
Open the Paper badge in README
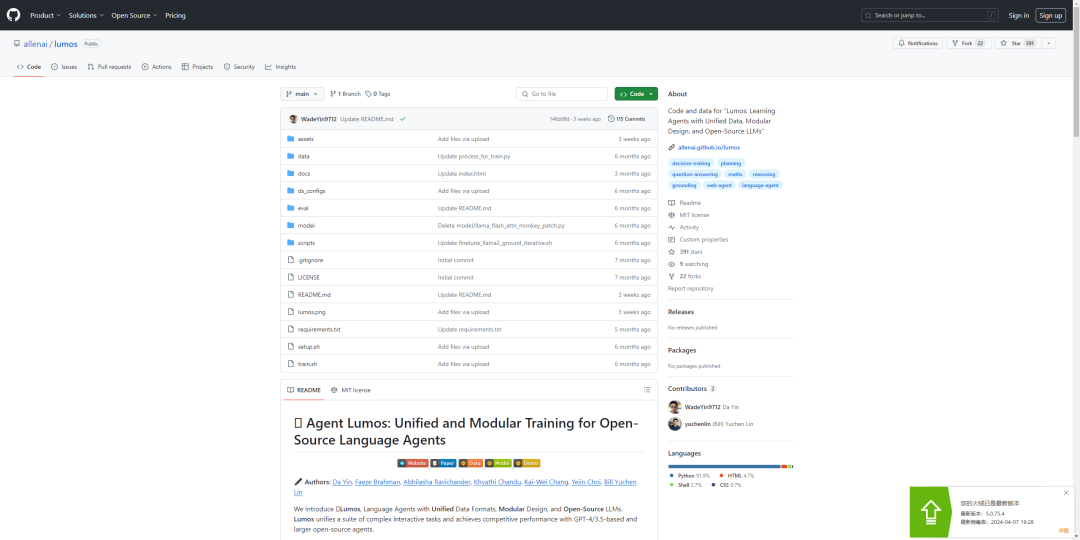tap(443, 464)
